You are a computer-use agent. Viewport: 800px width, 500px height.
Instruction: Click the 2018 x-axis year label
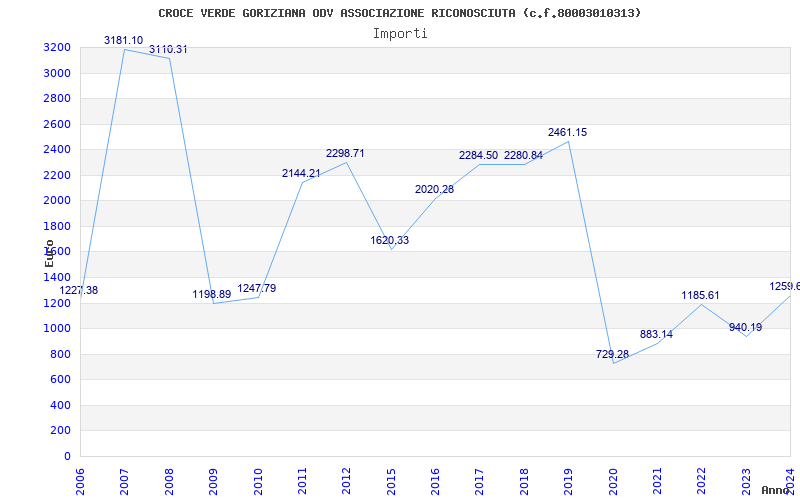(x=524, y=481)
